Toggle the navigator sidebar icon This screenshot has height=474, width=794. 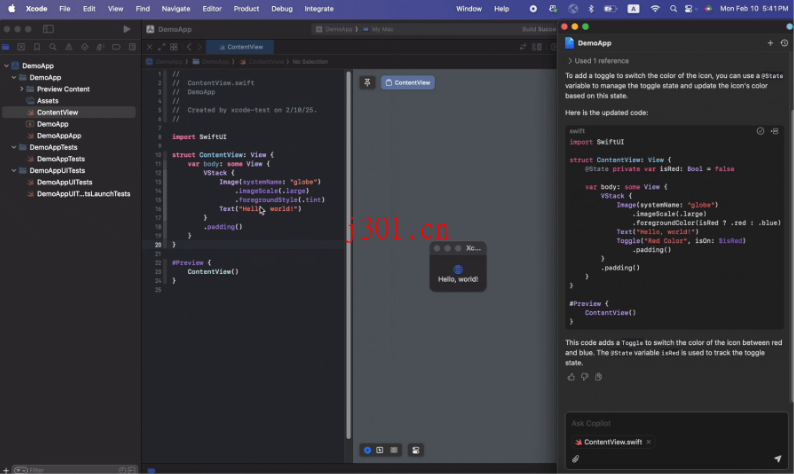[48, 29]
